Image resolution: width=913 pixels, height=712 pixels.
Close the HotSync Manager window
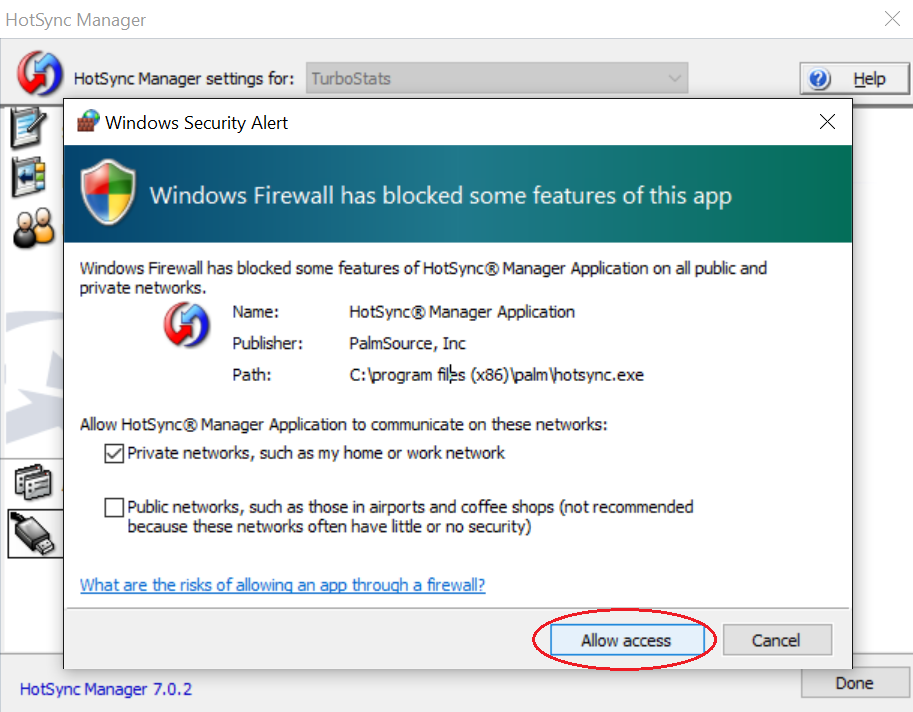[x=892, y=19]
